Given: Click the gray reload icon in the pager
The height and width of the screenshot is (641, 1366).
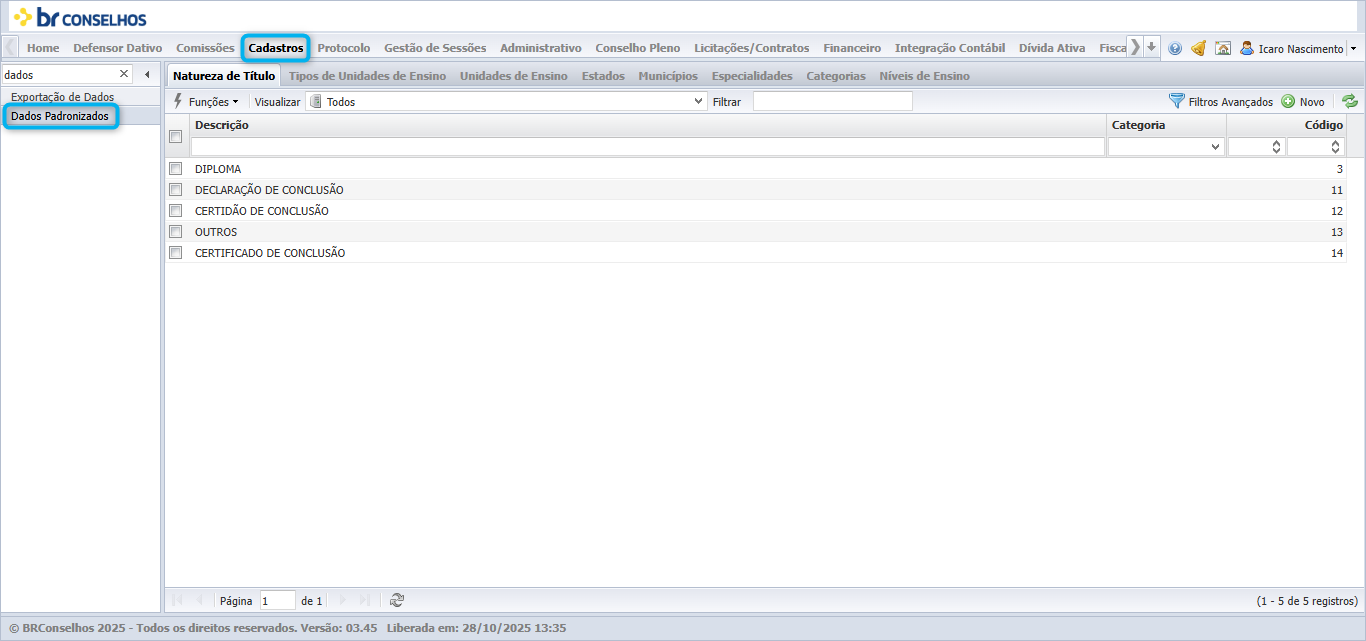Looking at the screenshot, I should tap(397, 600).
